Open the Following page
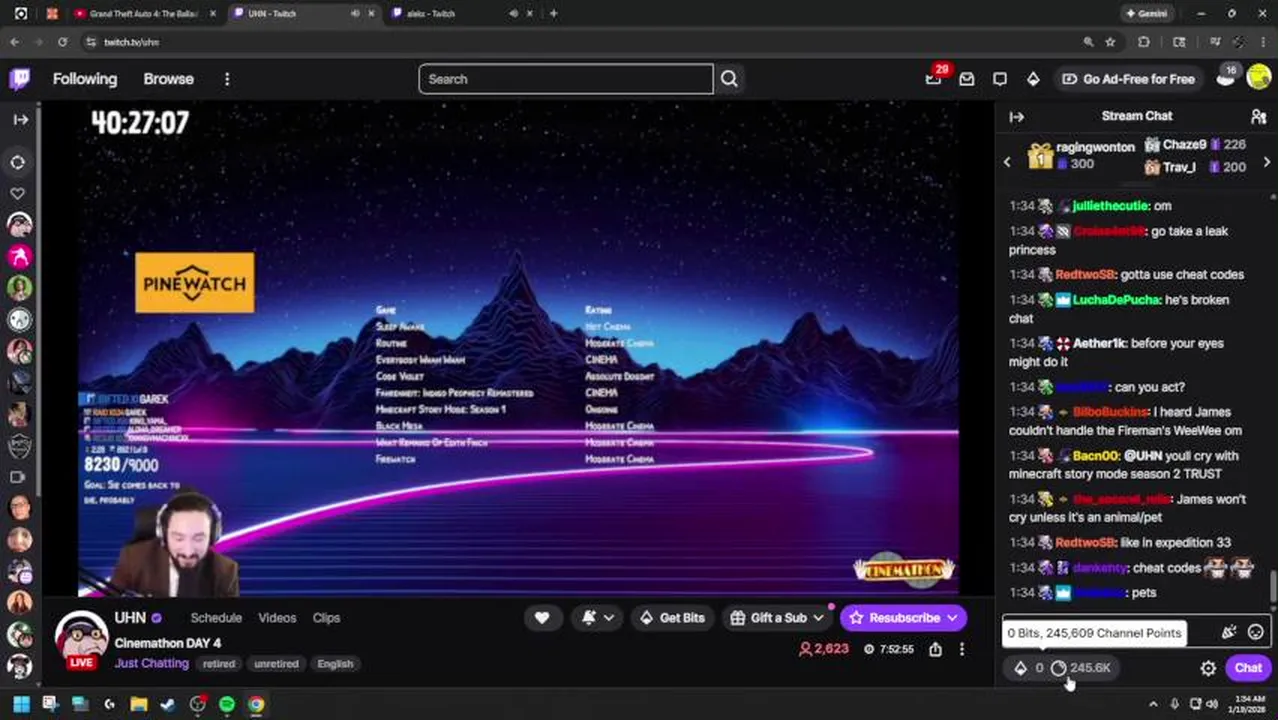The width and height of the screenshot is (1278, 720). coord(85,79)
